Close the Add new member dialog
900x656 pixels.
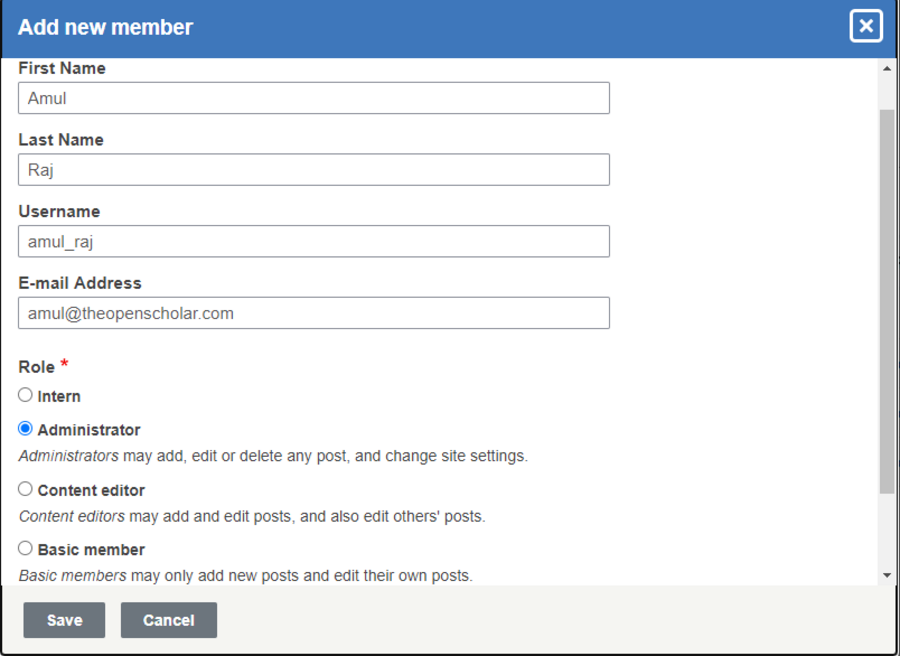pyautogui.click(x=866, y=27)
